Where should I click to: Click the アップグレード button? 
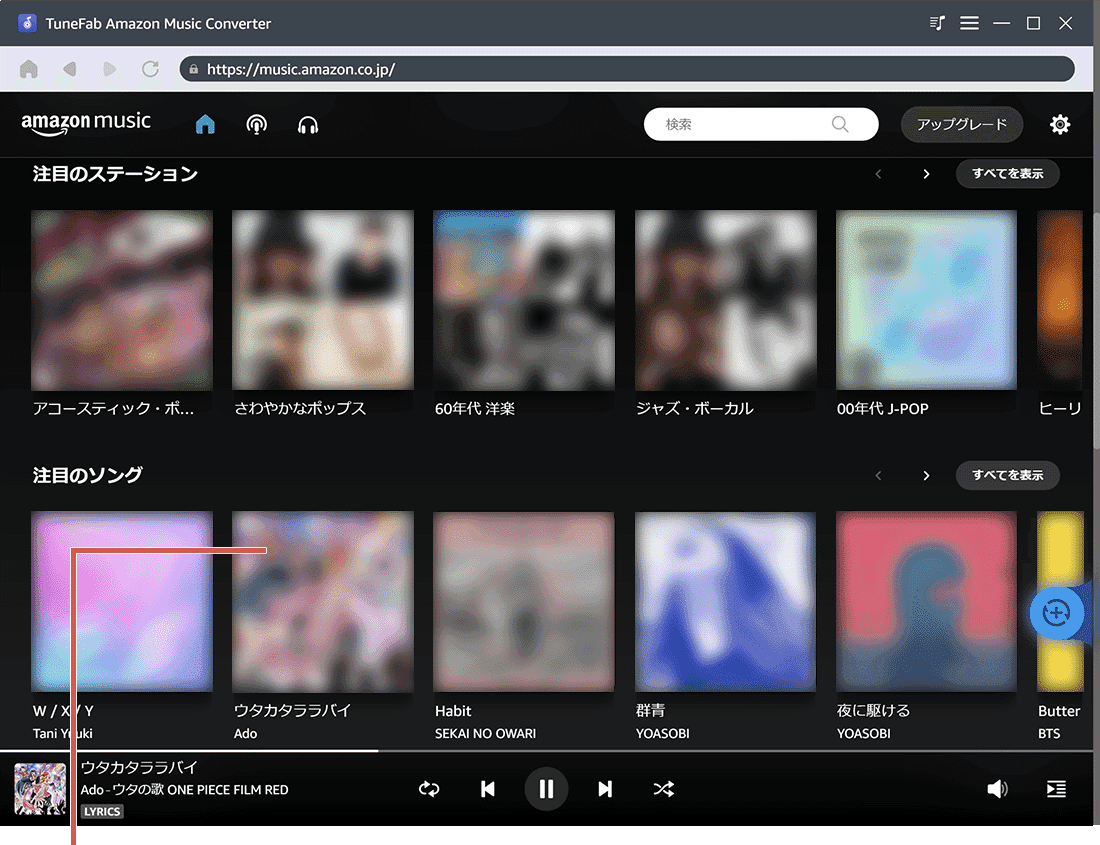pyautogui.click(x=961, y=124)
